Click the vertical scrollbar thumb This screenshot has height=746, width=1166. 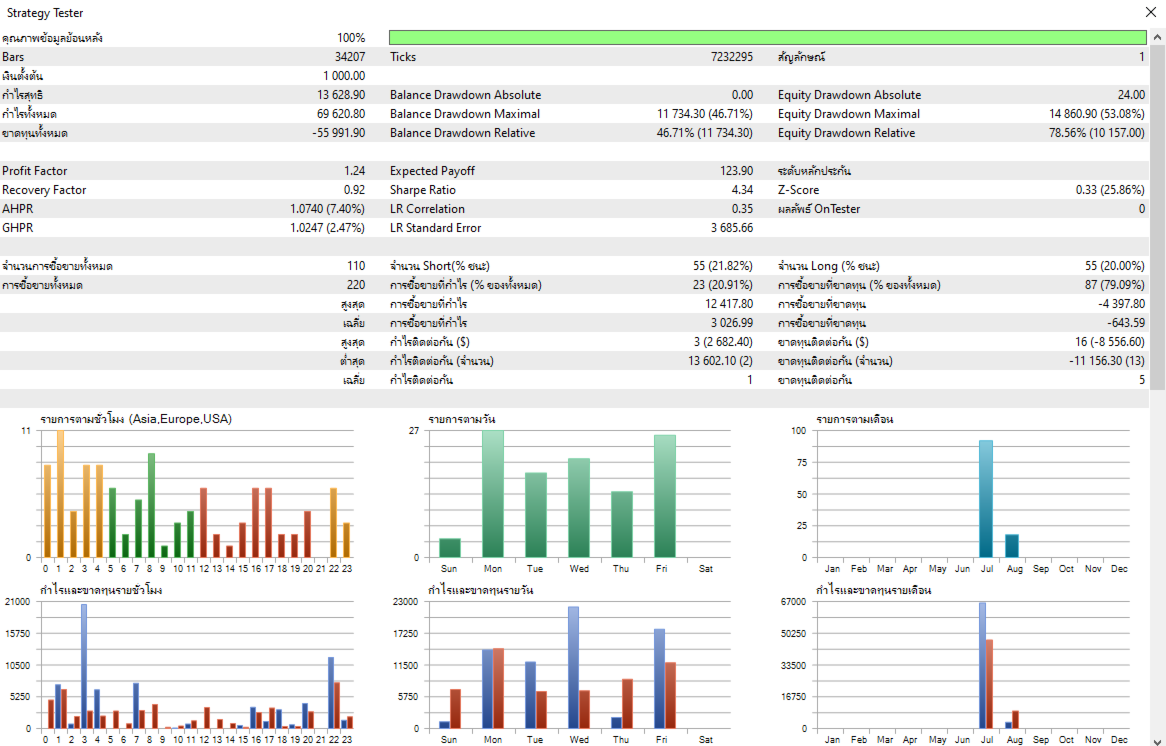(1158, 216)
